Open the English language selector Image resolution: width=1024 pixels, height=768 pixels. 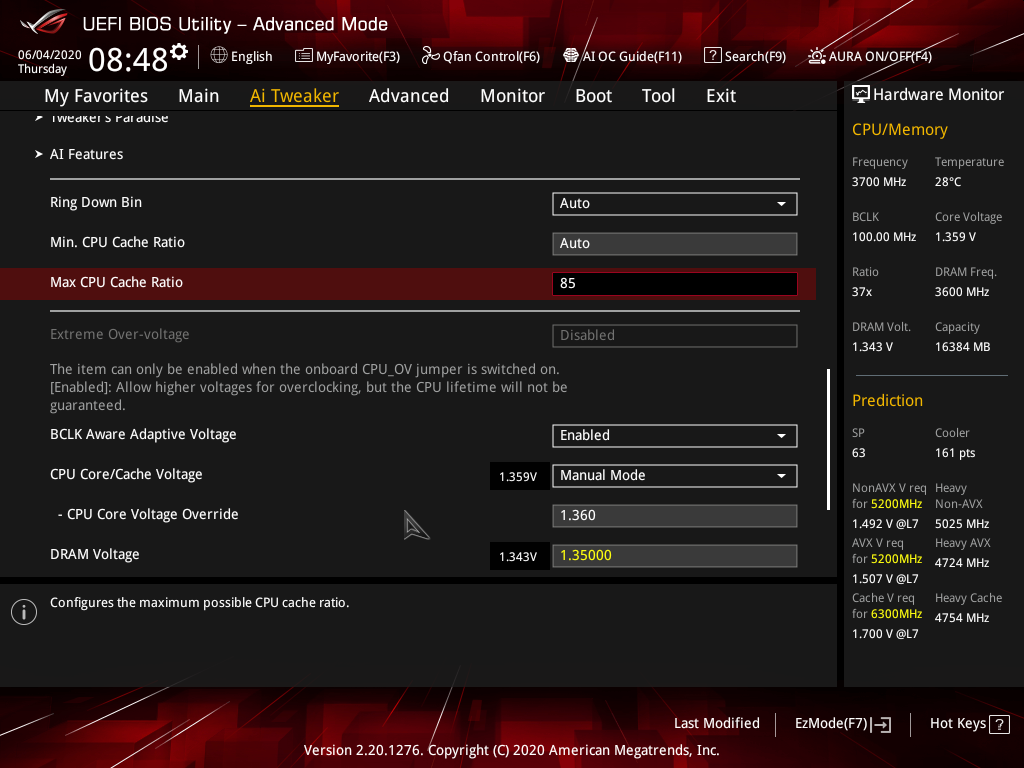pyautogui.click(x=241, y=56)
